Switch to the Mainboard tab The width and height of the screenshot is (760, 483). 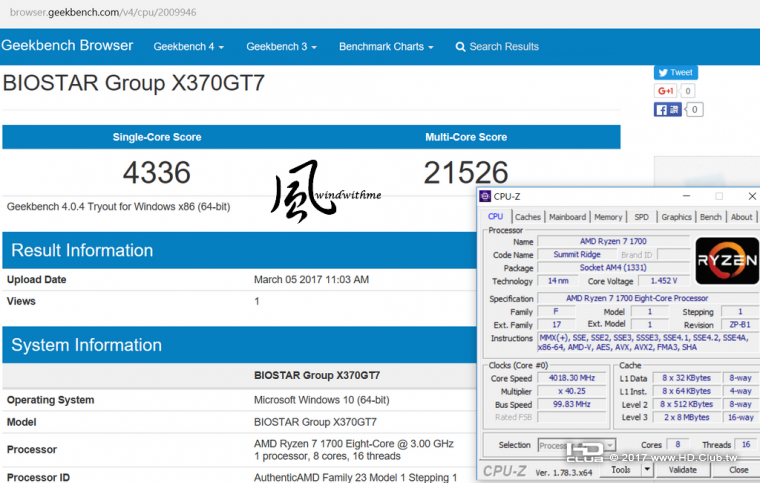click(567, 217)
